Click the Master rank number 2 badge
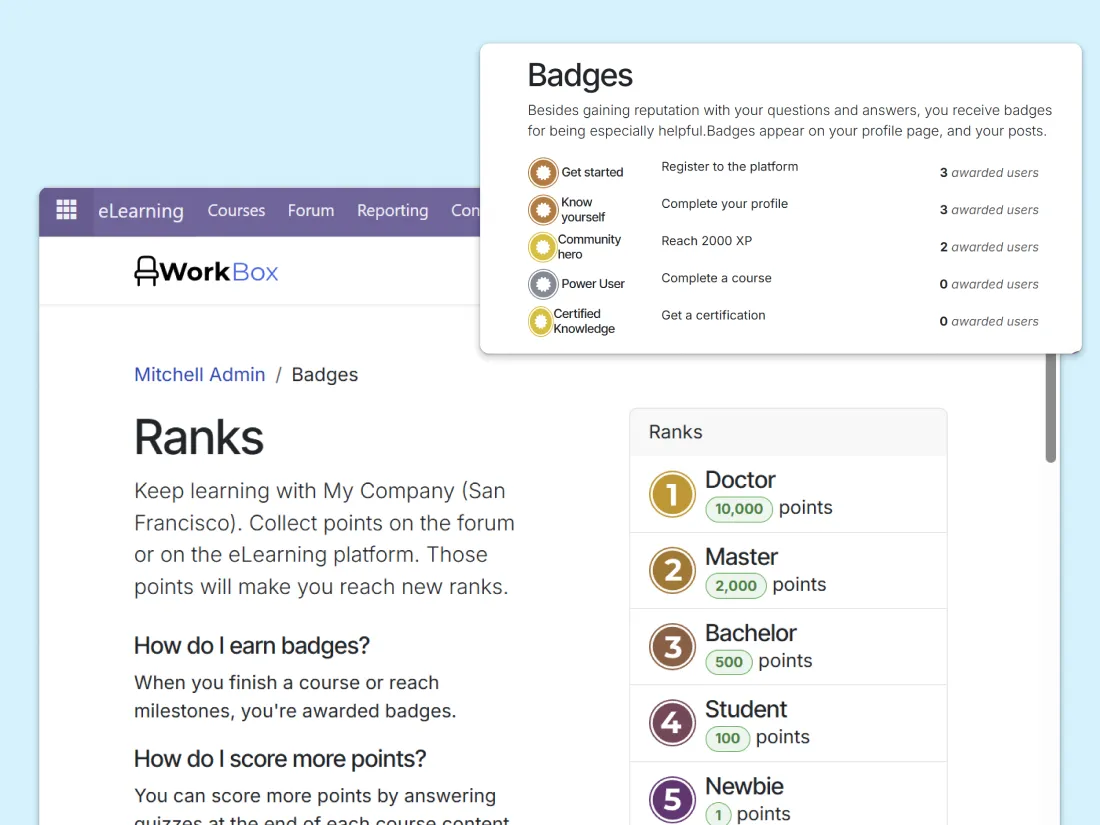 click(672, 571)
